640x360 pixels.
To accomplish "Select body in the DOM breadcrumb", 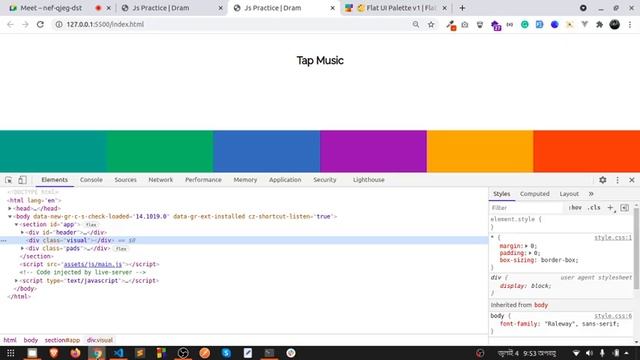I will pyautogui.click(x=31, y=340).
